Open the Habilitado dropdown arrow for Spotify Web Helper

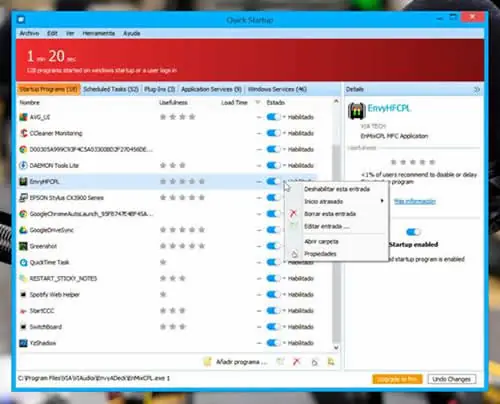[284, 295]
